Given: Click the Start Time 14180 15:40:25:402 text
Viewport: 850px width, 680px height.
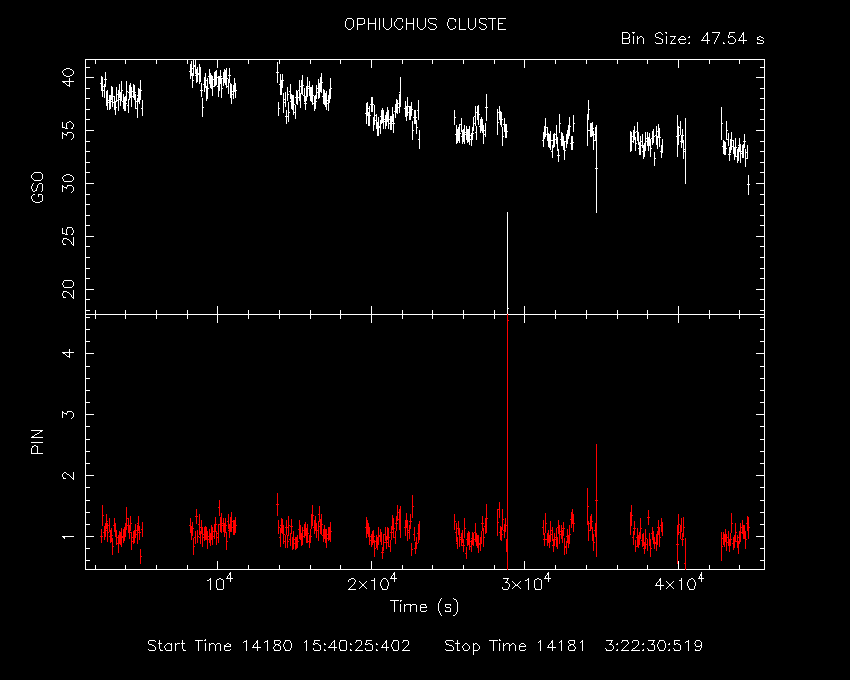Looking at the screenshot, I should coord(279,646).
